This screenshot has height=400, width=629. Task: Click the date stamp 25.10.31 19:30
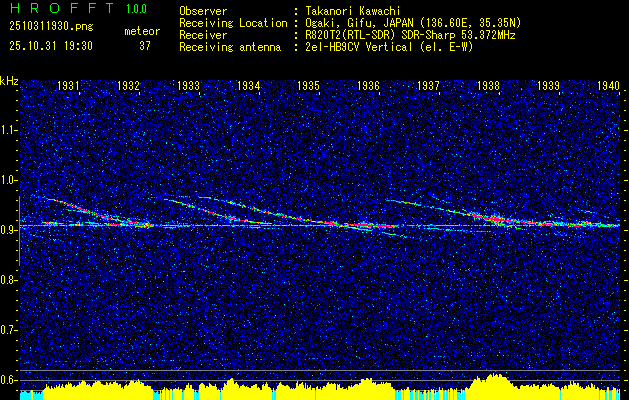(51, 46)
